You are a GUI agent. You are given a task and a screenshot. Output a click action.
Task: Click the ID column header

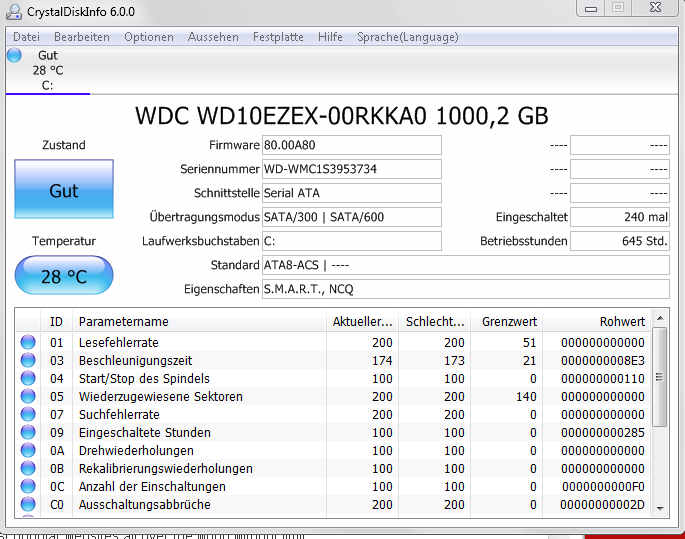[x=56, y=322]
